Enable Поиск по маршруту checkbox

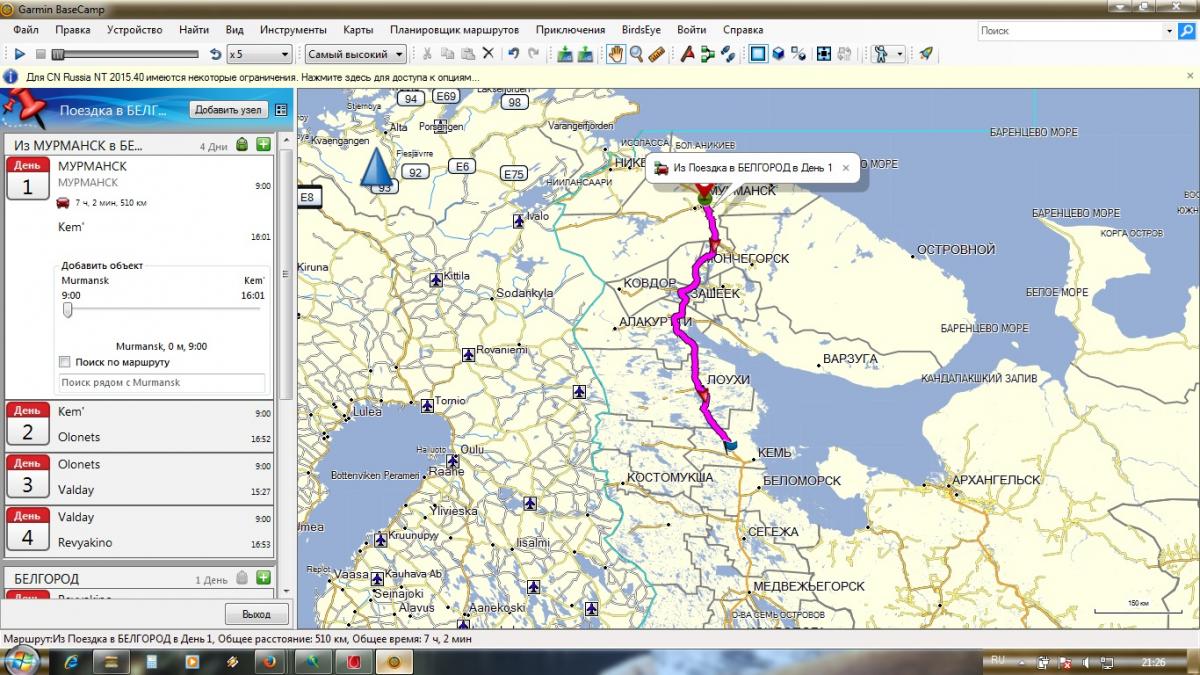pyautogui.click(x=65, y=362)
